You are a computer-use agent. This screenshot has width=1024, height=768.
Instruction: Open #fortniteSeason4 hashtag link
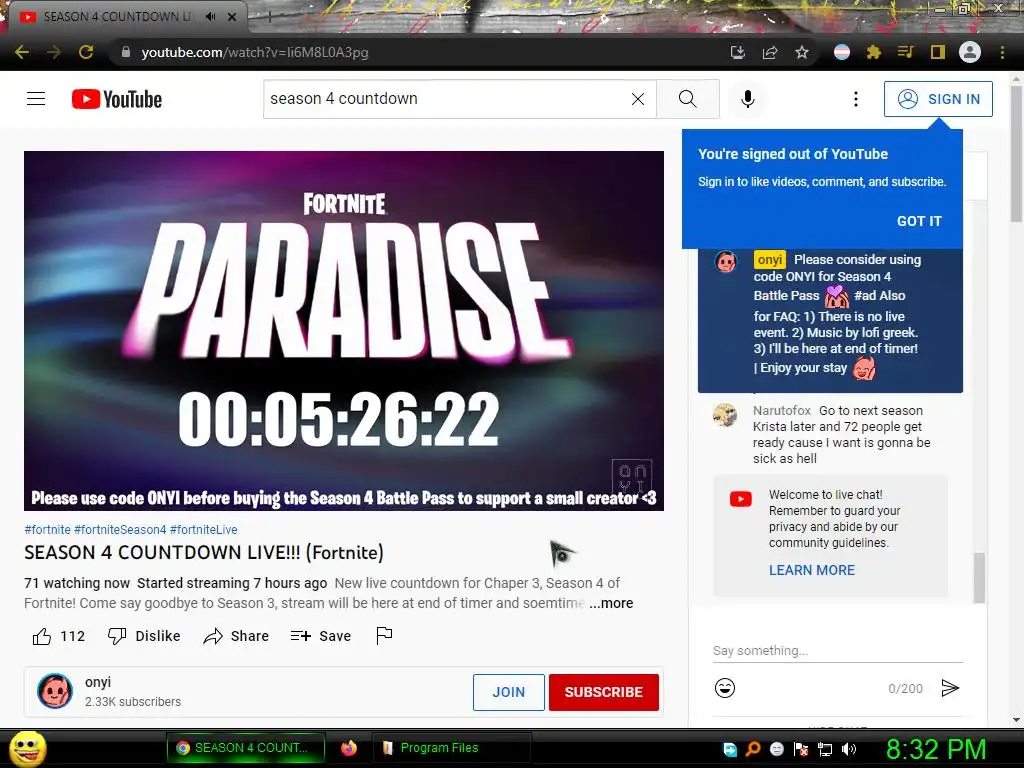[120, 530]
